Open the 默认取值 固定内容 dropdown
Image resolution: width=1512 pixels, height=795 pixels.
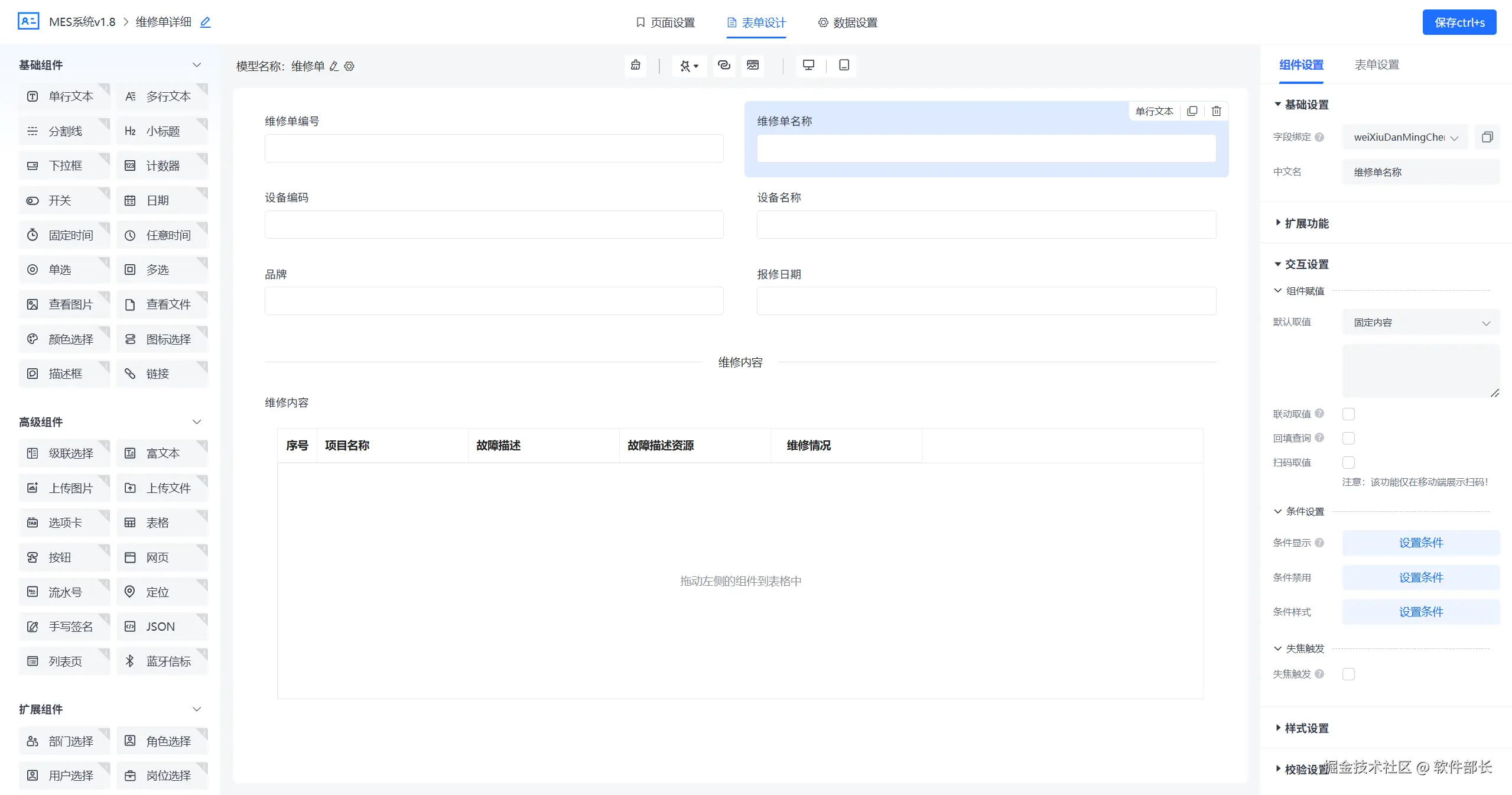(1420, 323)
